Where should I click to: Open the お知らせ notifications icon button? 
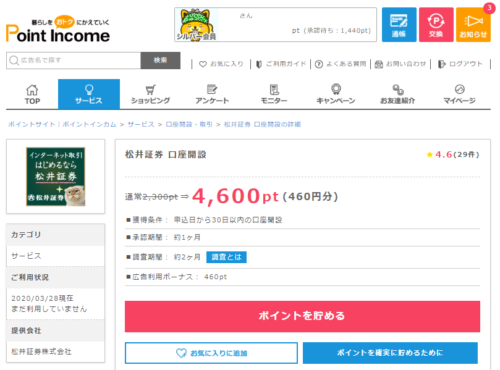click(473, 25)
